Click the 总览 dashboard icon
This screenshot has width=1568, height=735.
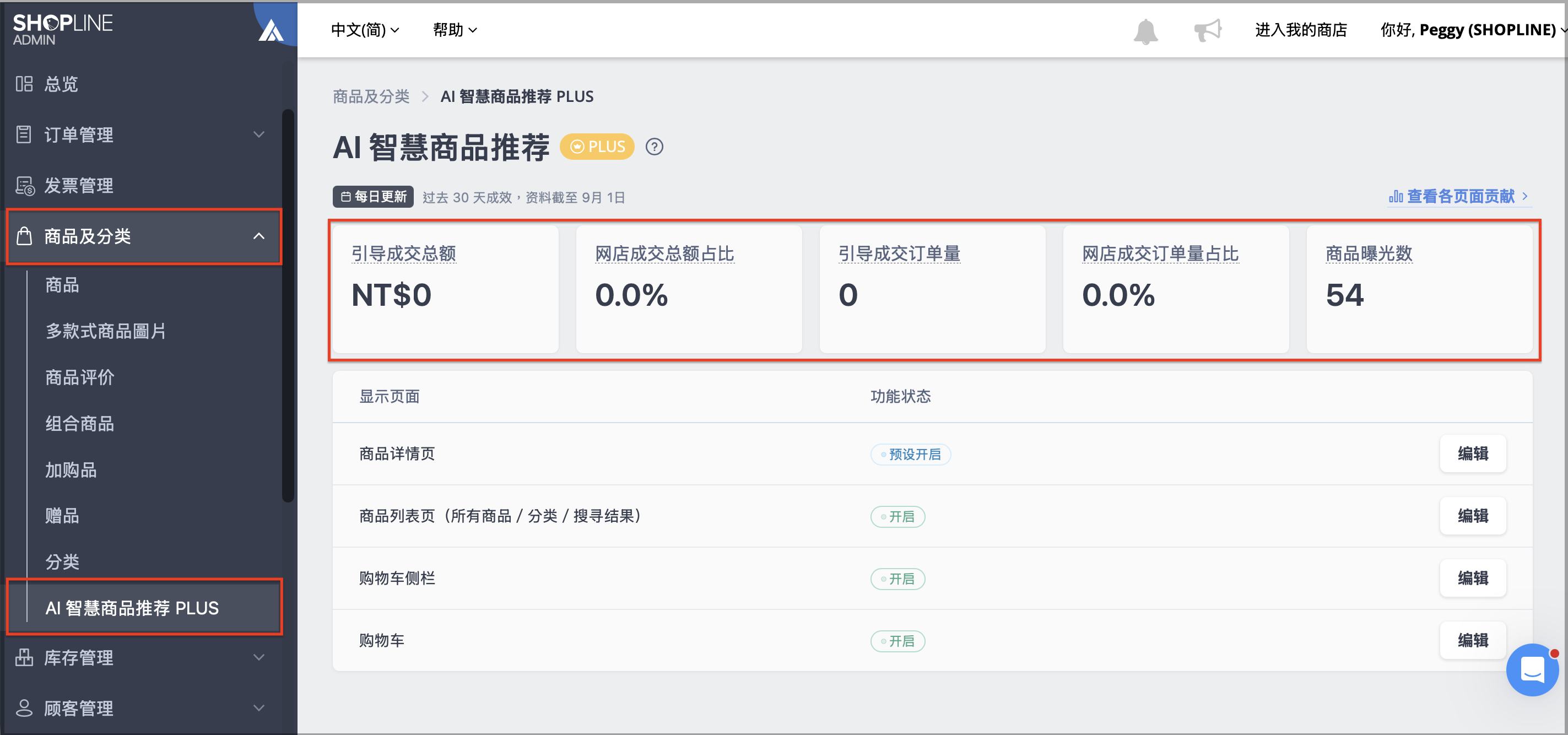click(24, 83)
